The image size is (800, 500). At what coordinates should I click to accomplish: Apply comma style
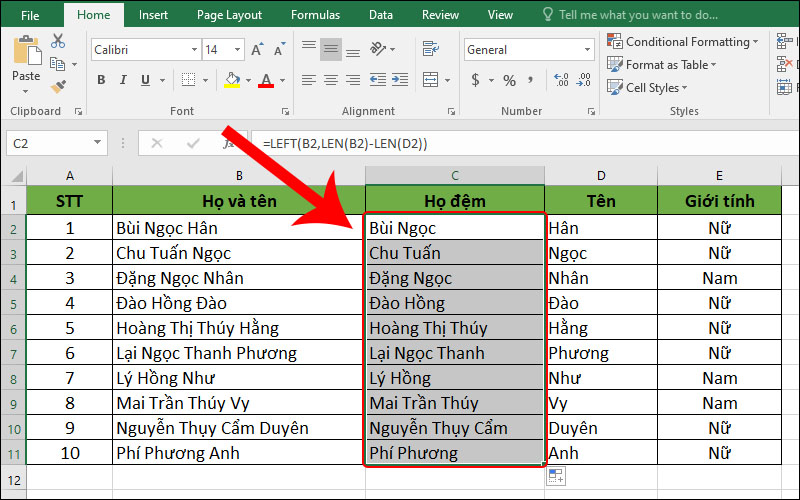tap(531, 80)
